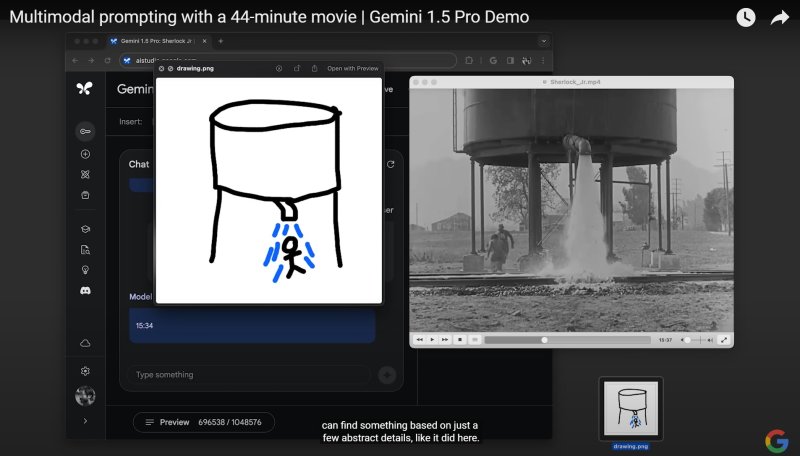Click the YouTube Share arrow icon
Image resolution: width=800 pixels, height=456 pixels.
point(779,17)
